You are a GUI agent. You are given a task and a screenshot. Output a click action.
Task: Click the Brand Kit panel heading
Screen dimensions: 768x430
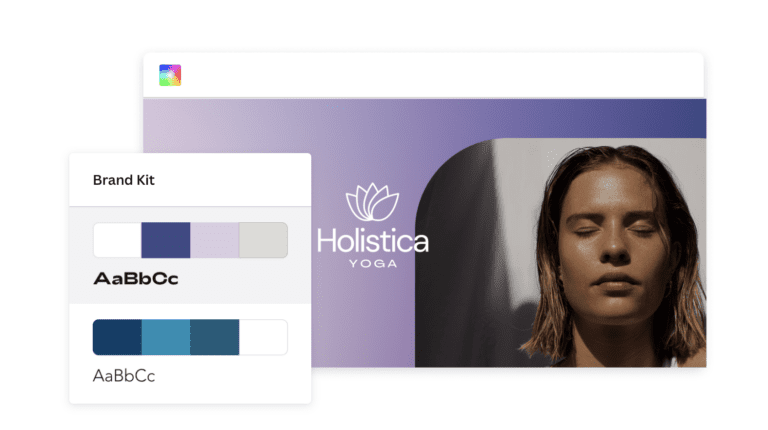[x=124, y=180]
